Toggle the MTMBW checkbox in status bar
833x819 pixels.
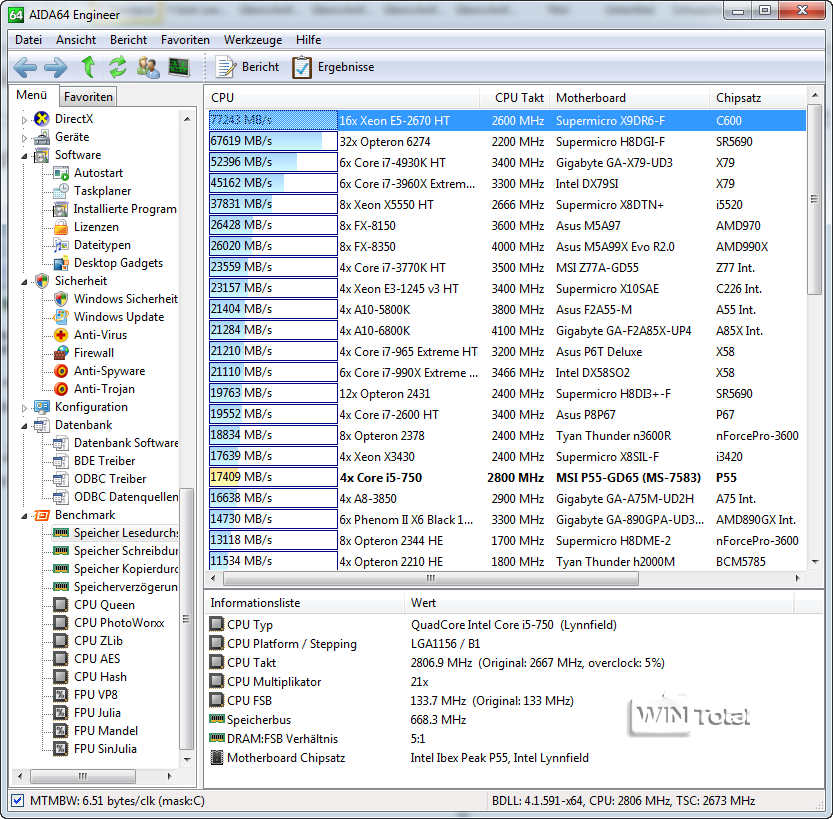click(17, 801)
